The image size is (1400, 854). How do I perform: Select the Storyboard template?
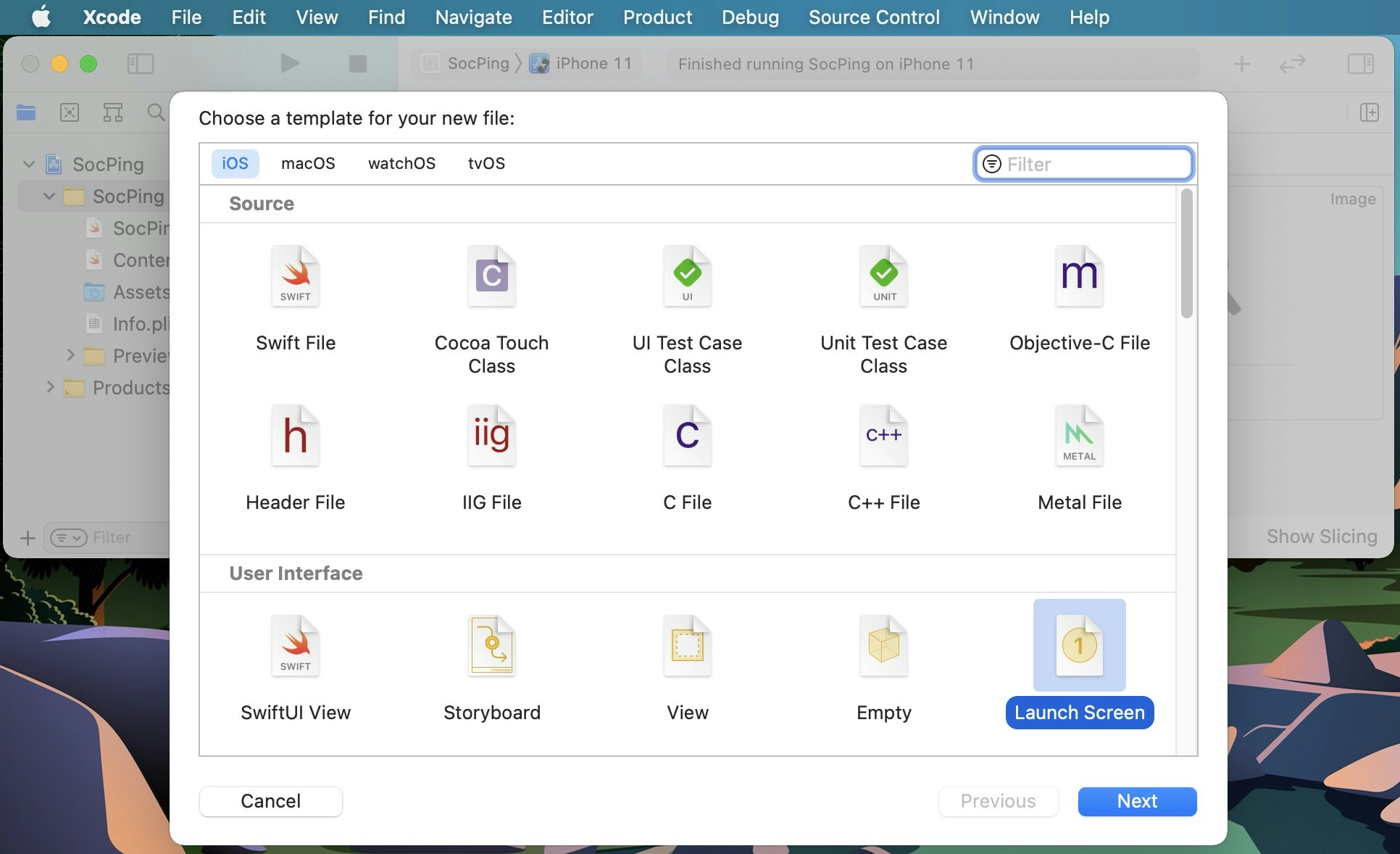491,668
